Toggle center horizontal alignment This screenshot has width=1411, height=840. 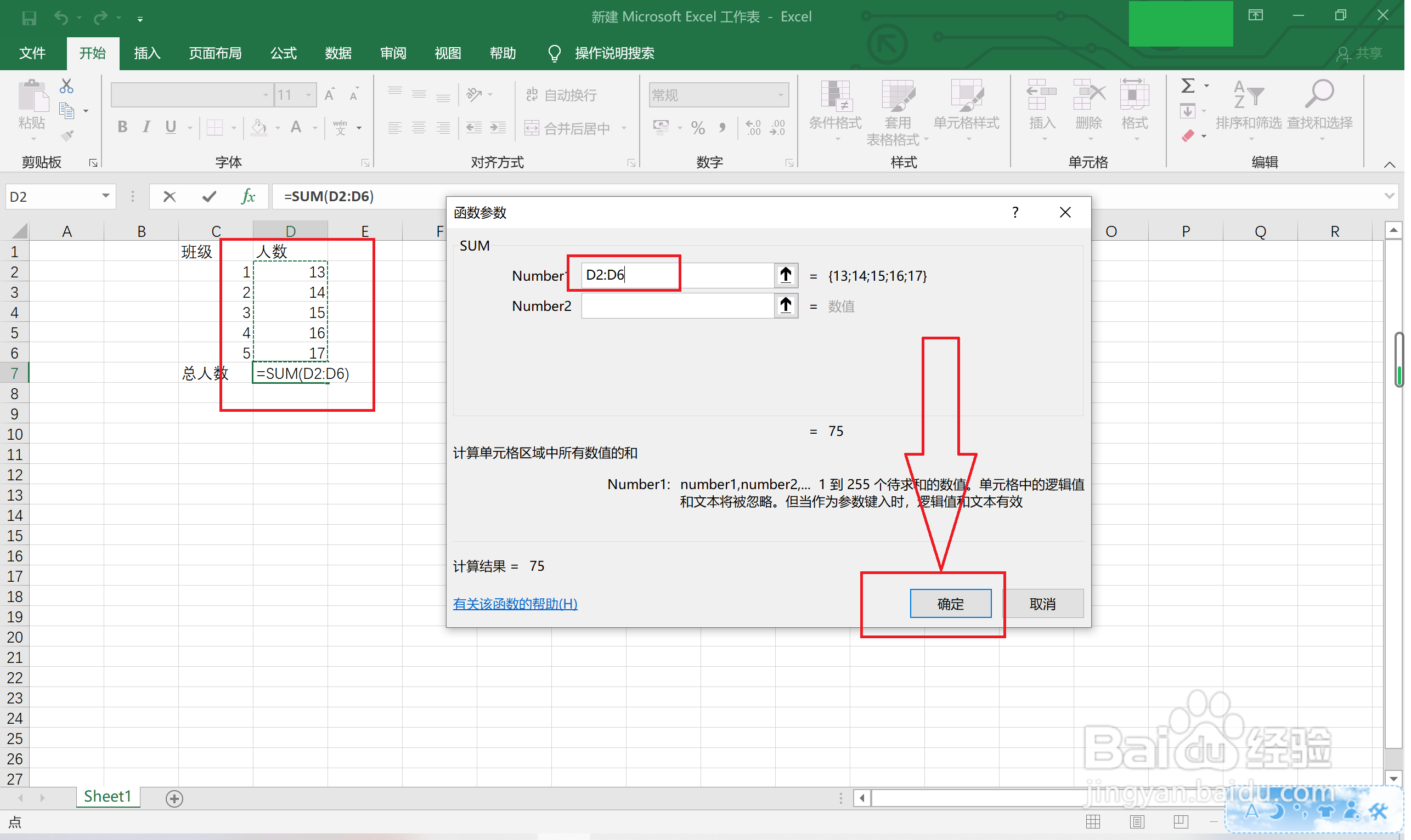click(420, 128)
